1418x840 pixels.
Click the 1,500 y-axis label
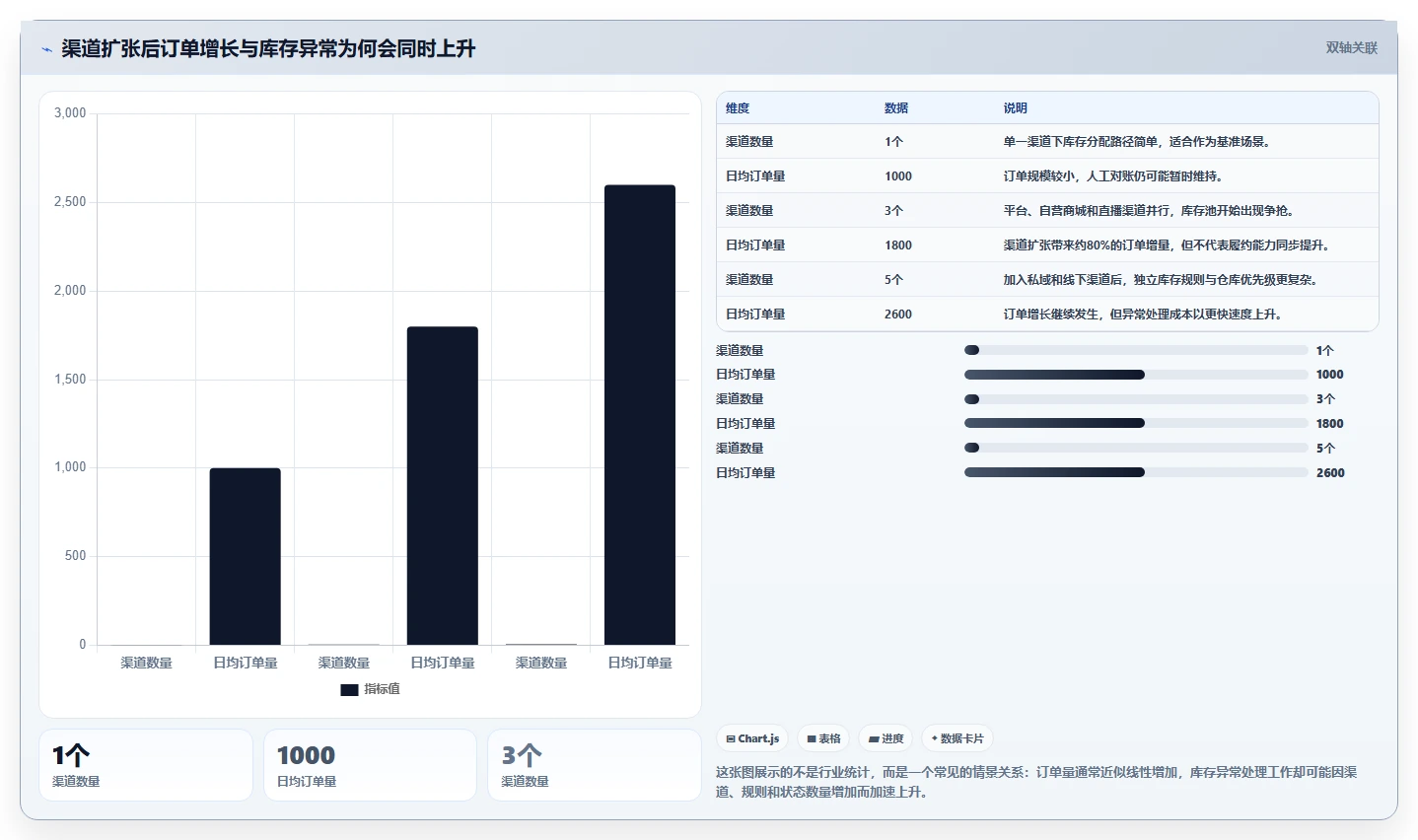70,380
